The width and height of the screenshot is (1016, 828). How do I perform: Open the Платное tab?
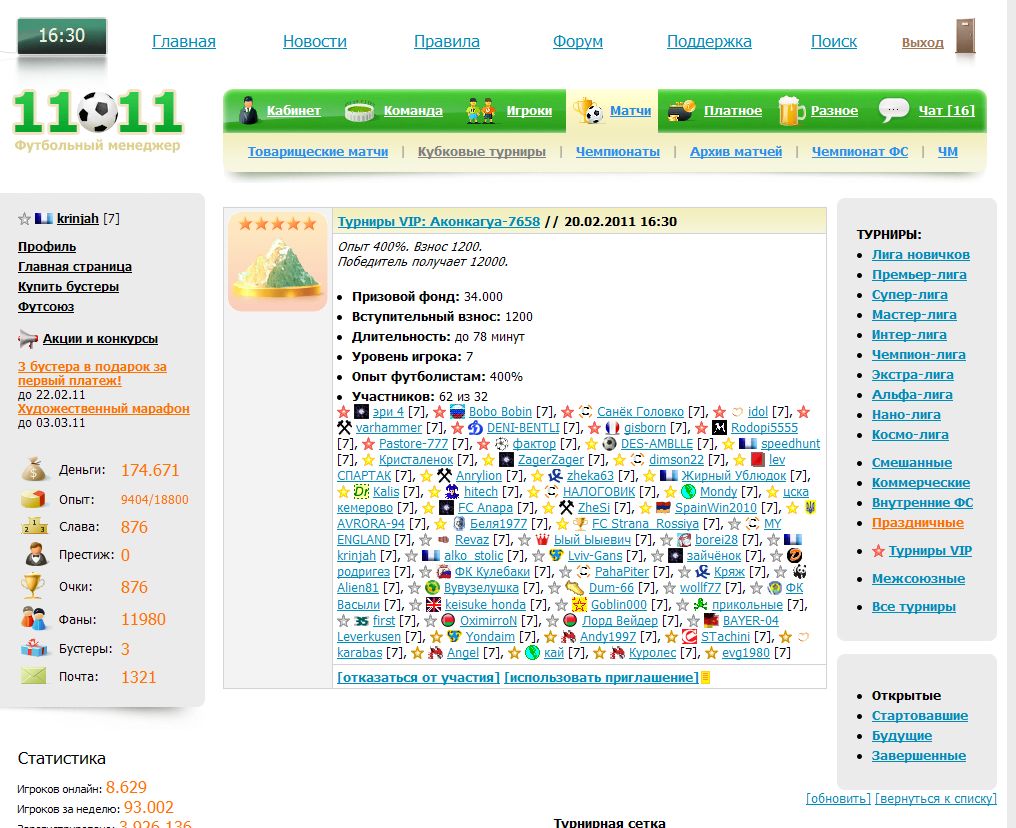732,111
